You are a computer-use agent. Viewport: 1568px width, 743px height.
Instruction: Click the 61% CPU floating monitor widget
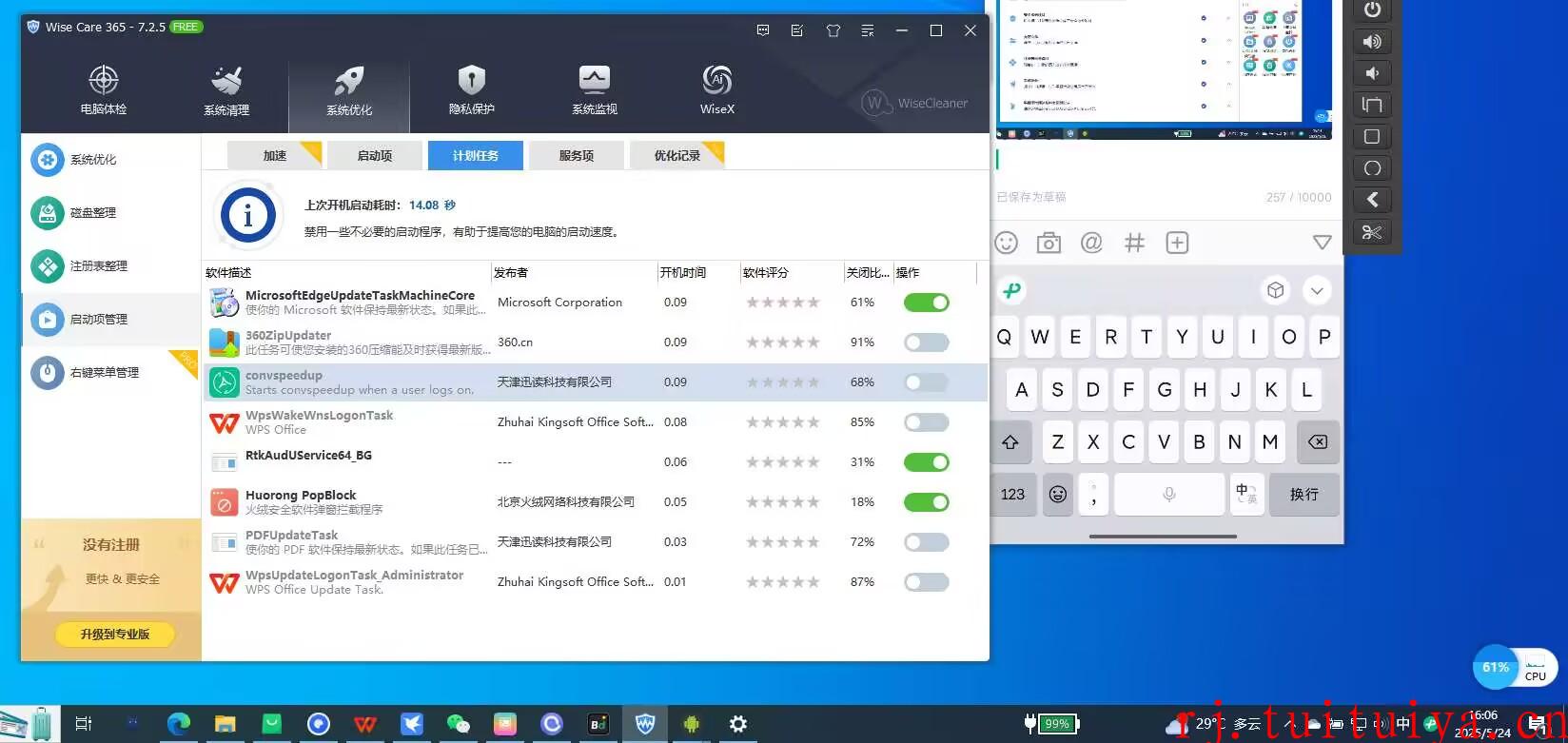click(x=1515, y=668)
